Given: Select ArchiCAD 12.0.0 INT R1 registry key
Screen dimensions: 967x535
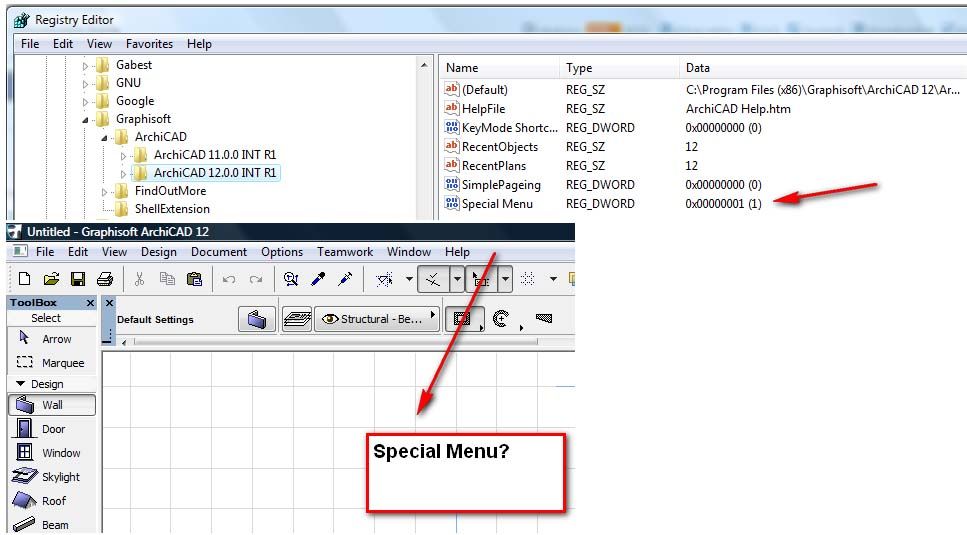Looking at the screenshot, I should click(x=215, y=173).
